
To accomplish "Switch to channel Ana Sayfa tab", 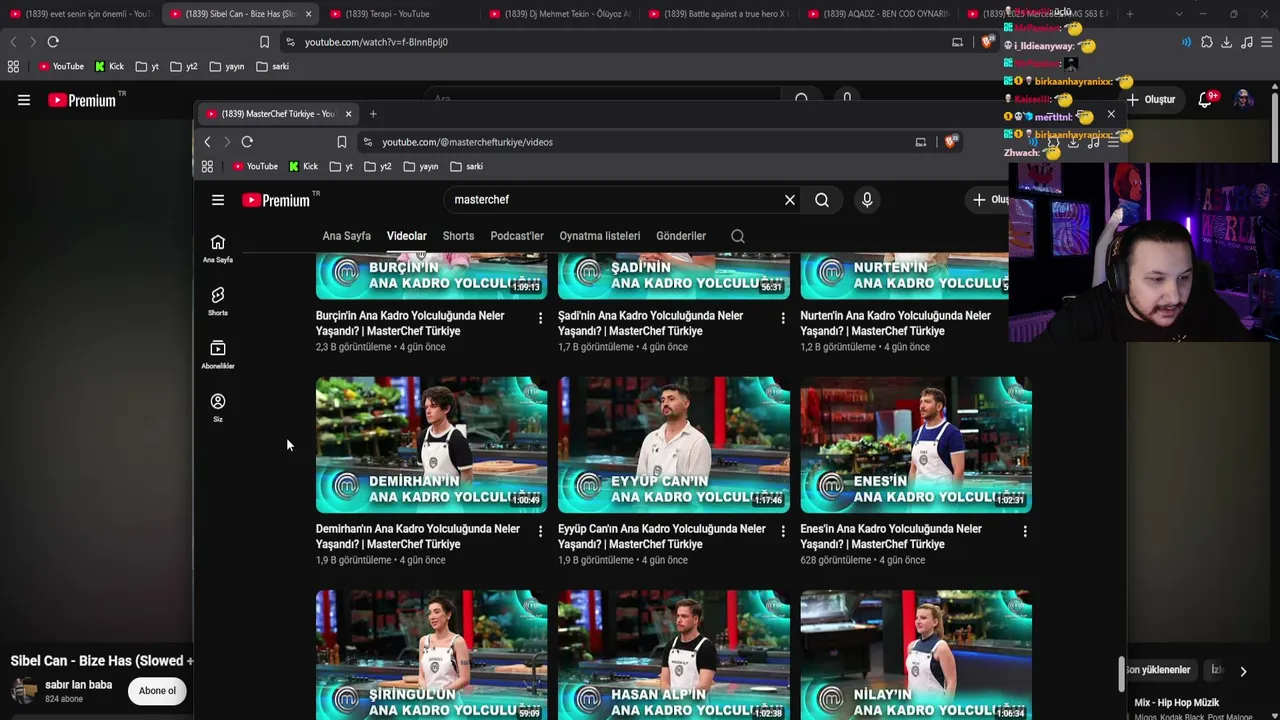I will 346,236.
